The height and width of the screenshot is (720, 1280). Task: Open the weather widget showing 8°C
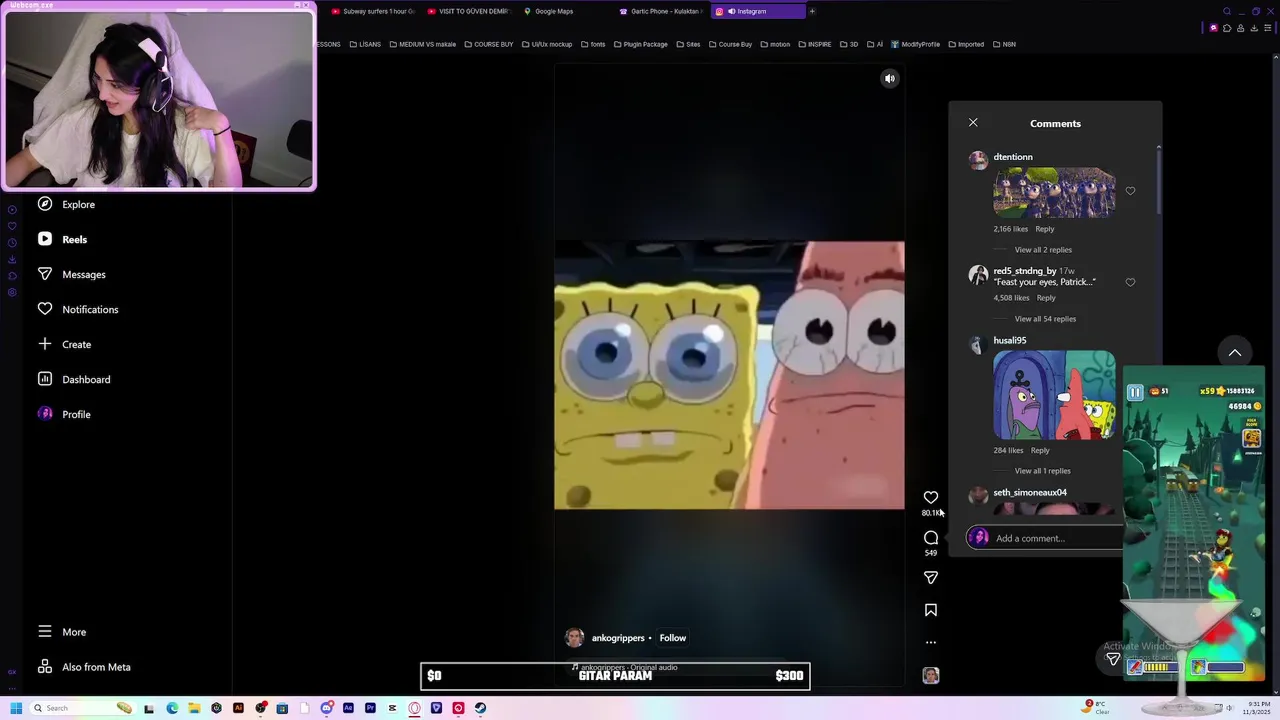click(x=1097, y=707)
